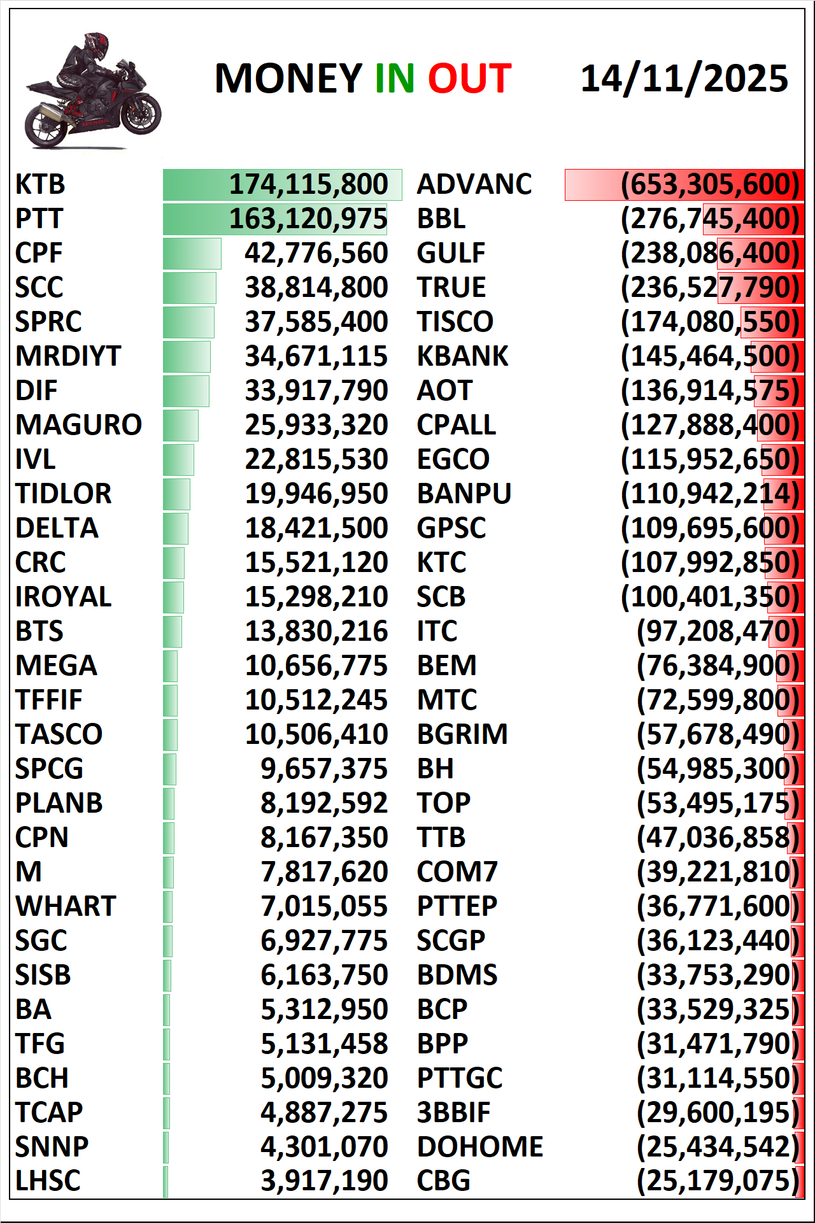Click CPF inflow amount 42,776,560
The height and width of the screenshot is (1223, 815).
point(316,253)
